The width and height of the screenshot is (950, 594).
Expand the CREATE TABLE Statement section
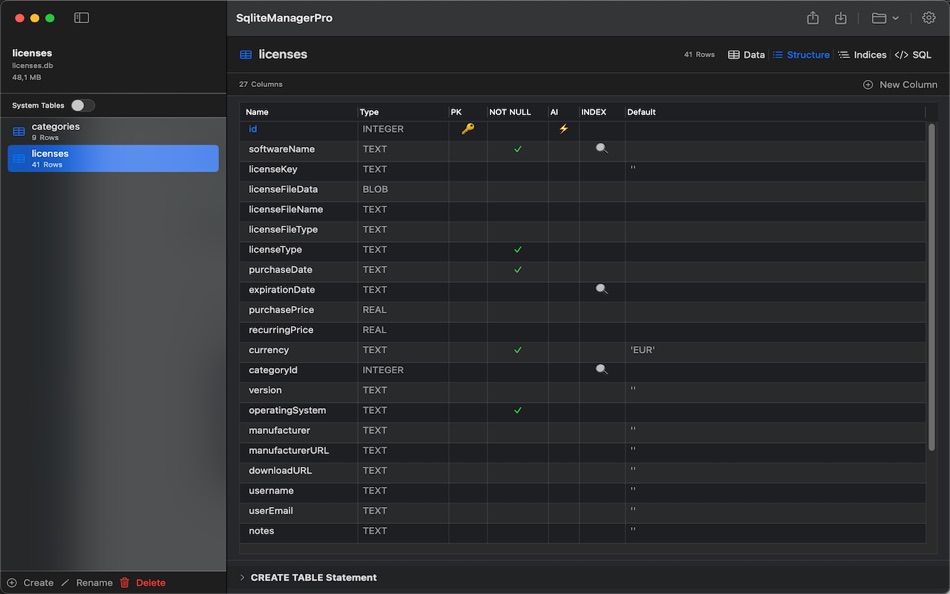pos(242,577)
